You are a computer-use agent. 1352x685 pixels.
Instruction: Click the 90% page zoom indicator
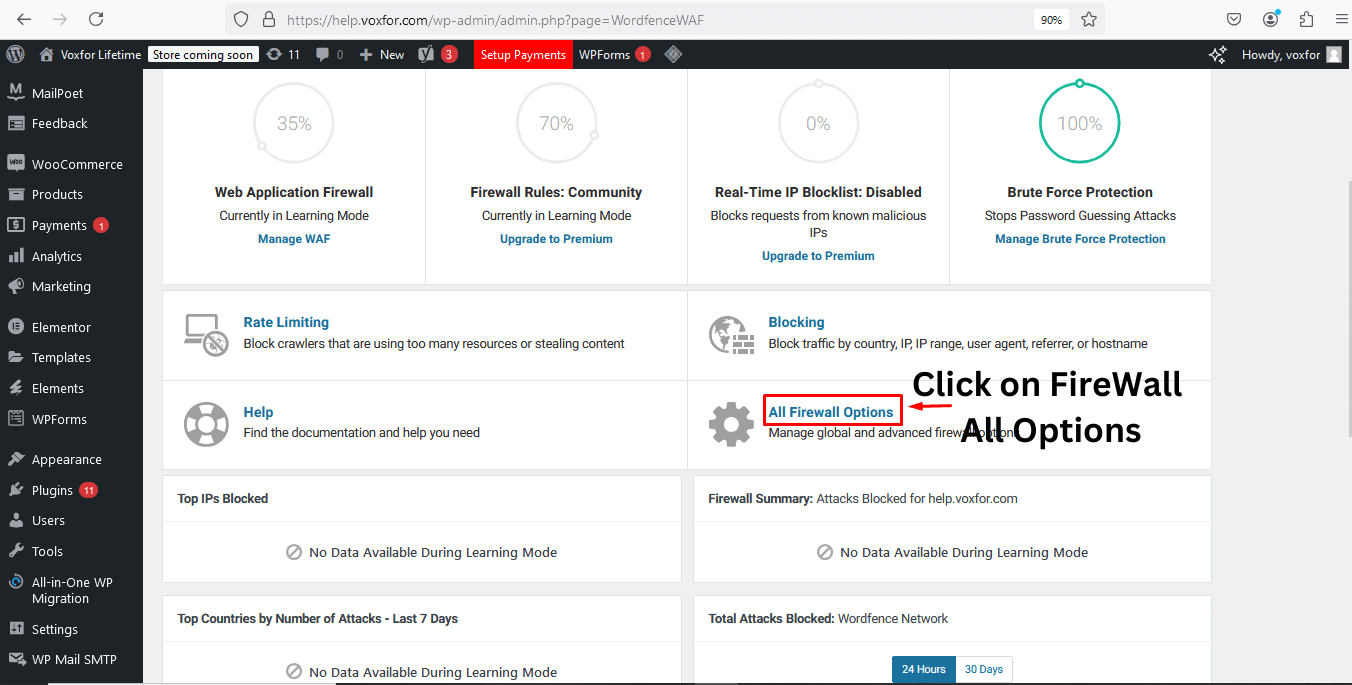coord(1051,19)
